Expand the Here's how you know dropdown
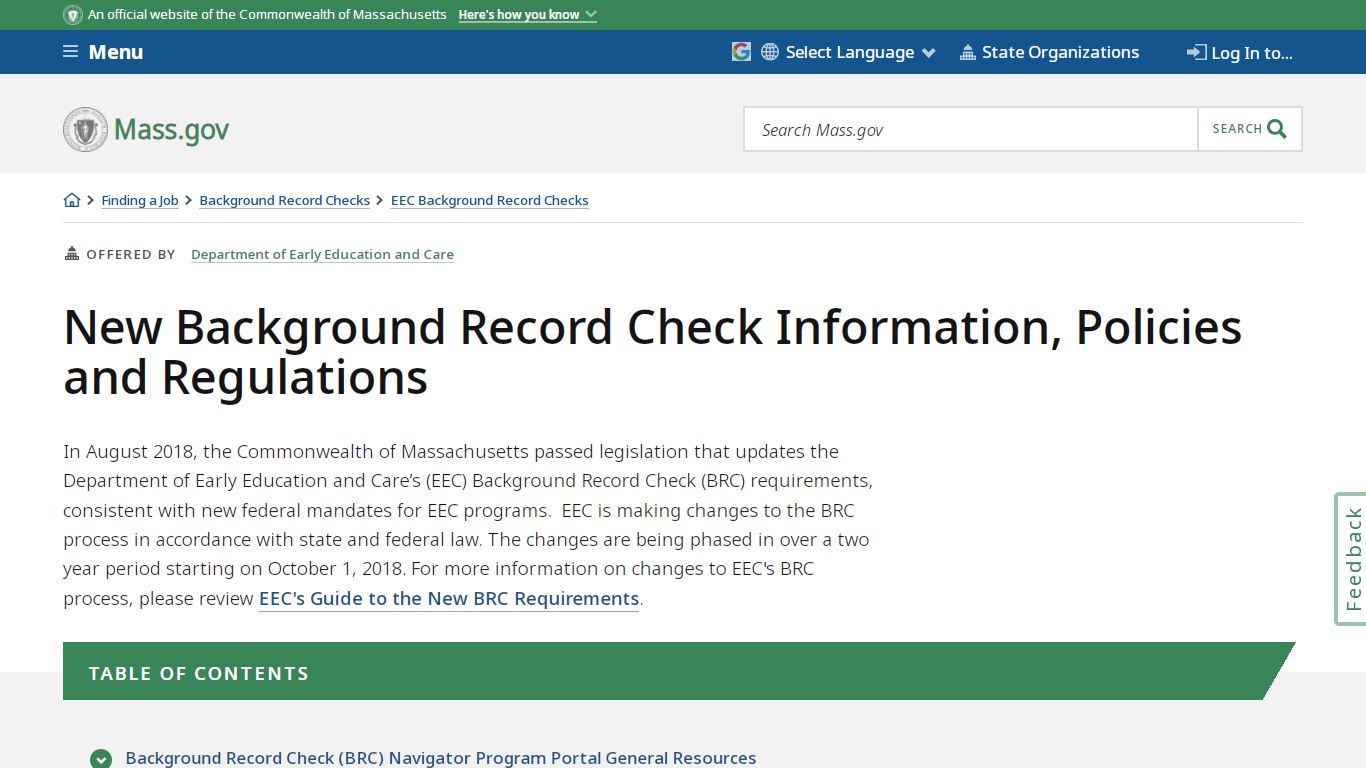The width and height of the screenshot is (1366, 768). 527,15
